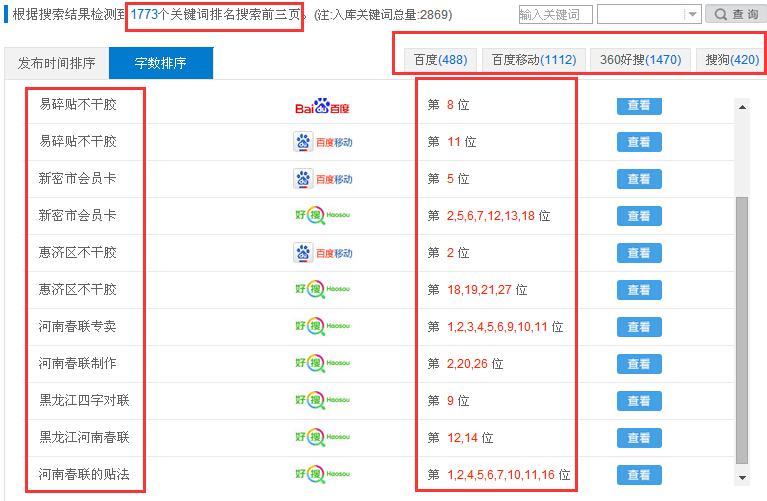The height and width of the screenshot is (501, 767).
Task: Click Haosou icon in 河南春联专卖 row
Action: [322, 326]
